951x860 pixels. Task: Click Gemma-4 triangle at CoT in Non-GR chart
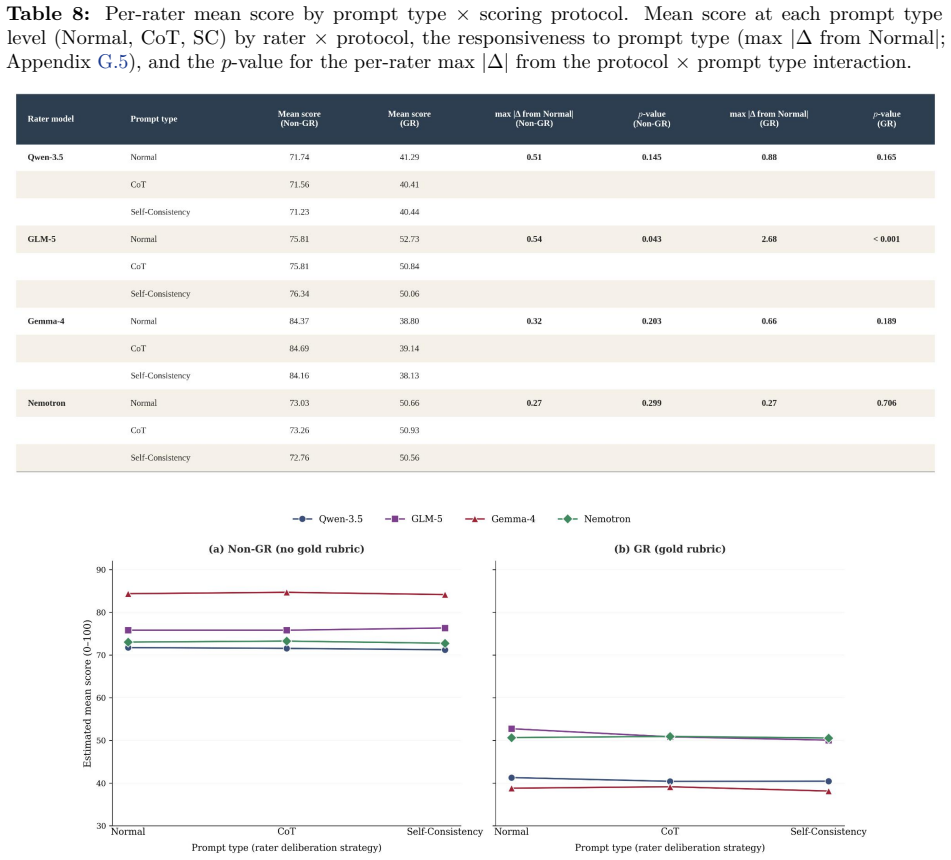(x=286, y=593)
